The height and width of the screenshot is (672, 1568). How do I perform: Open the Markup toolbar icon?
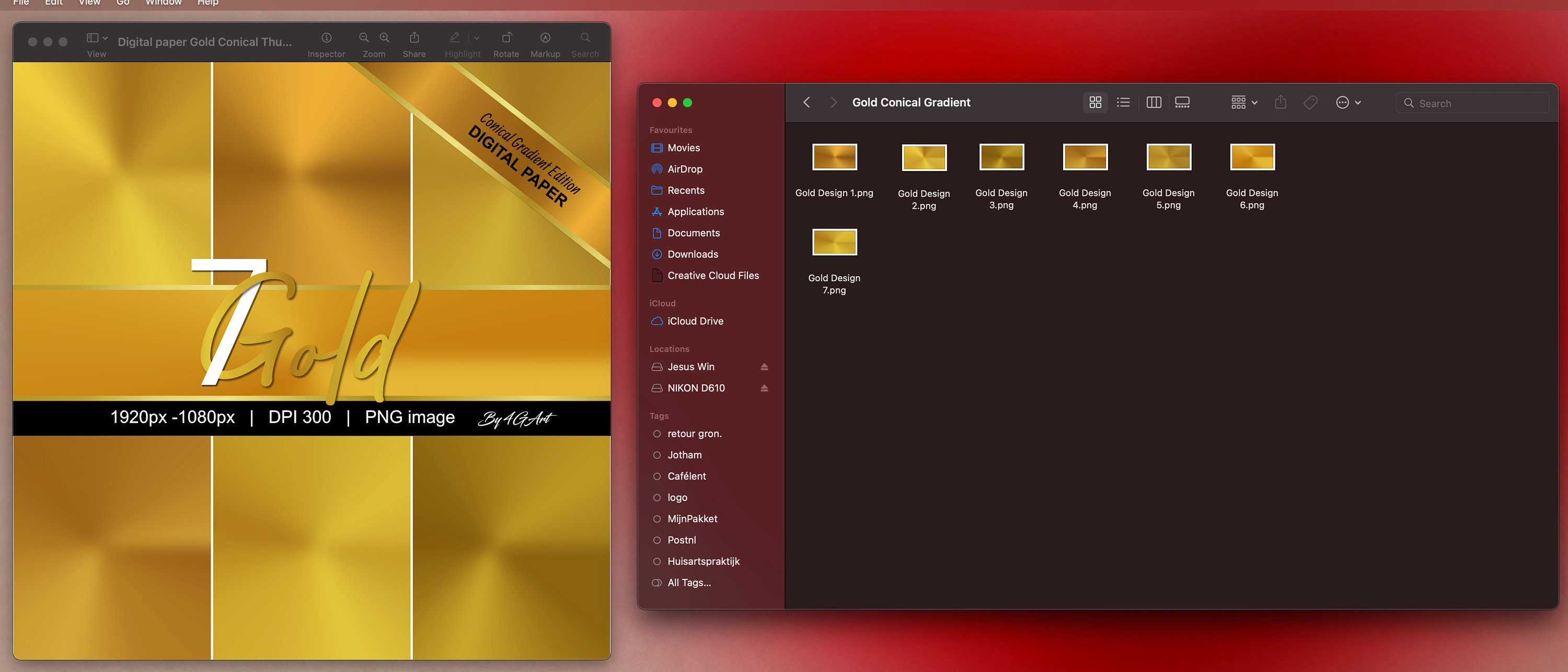coord(545,38)
